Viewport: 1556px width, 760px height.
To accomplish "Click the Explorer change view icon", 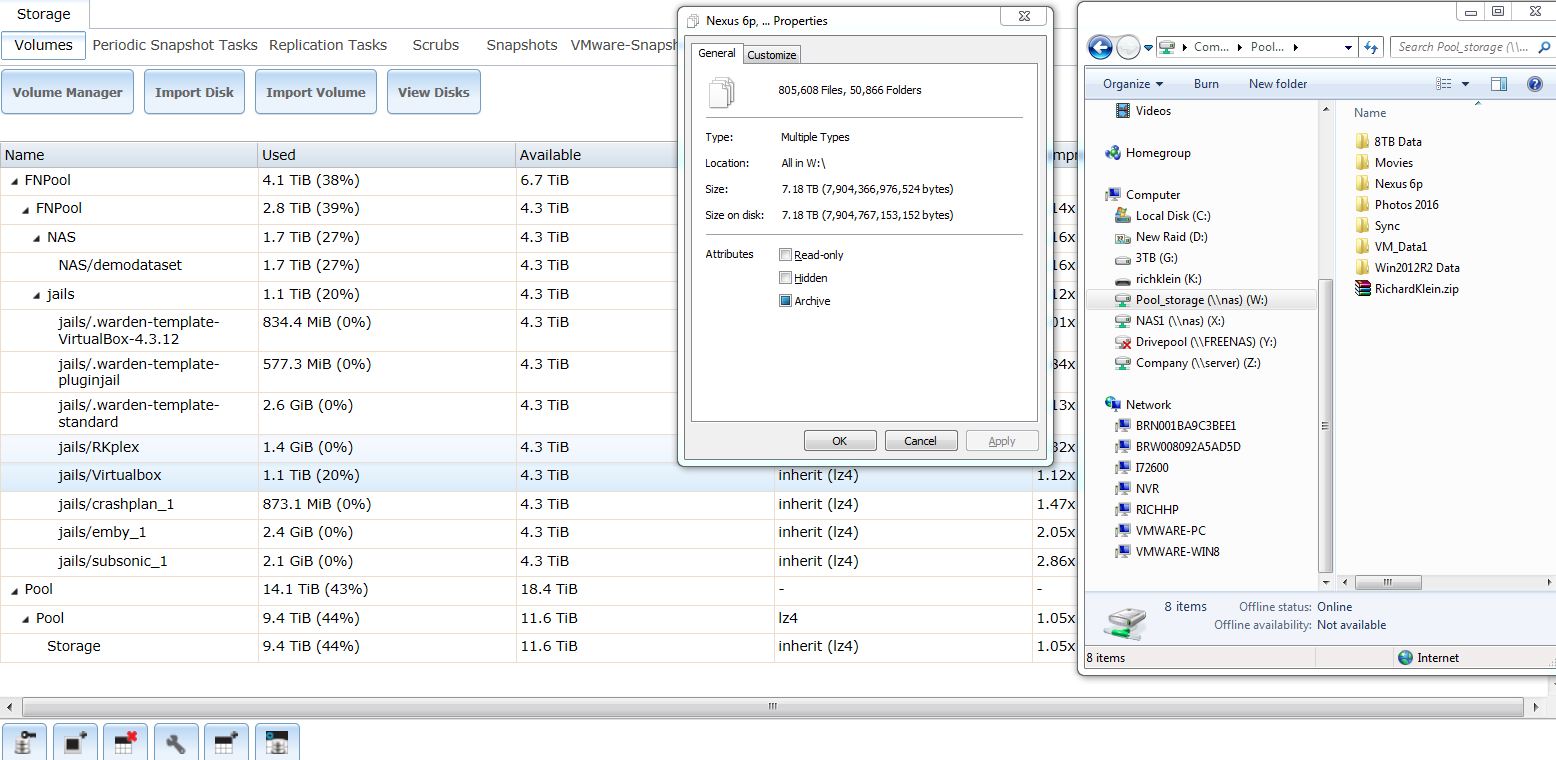I will pyautogui.click(x=1443, y=84).
